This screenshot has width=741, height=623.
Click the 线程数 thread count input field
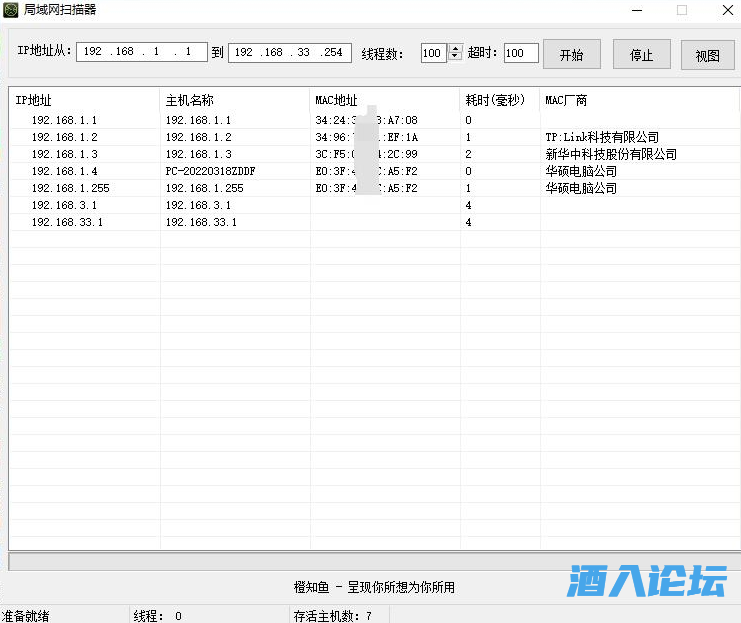point(433,53)
